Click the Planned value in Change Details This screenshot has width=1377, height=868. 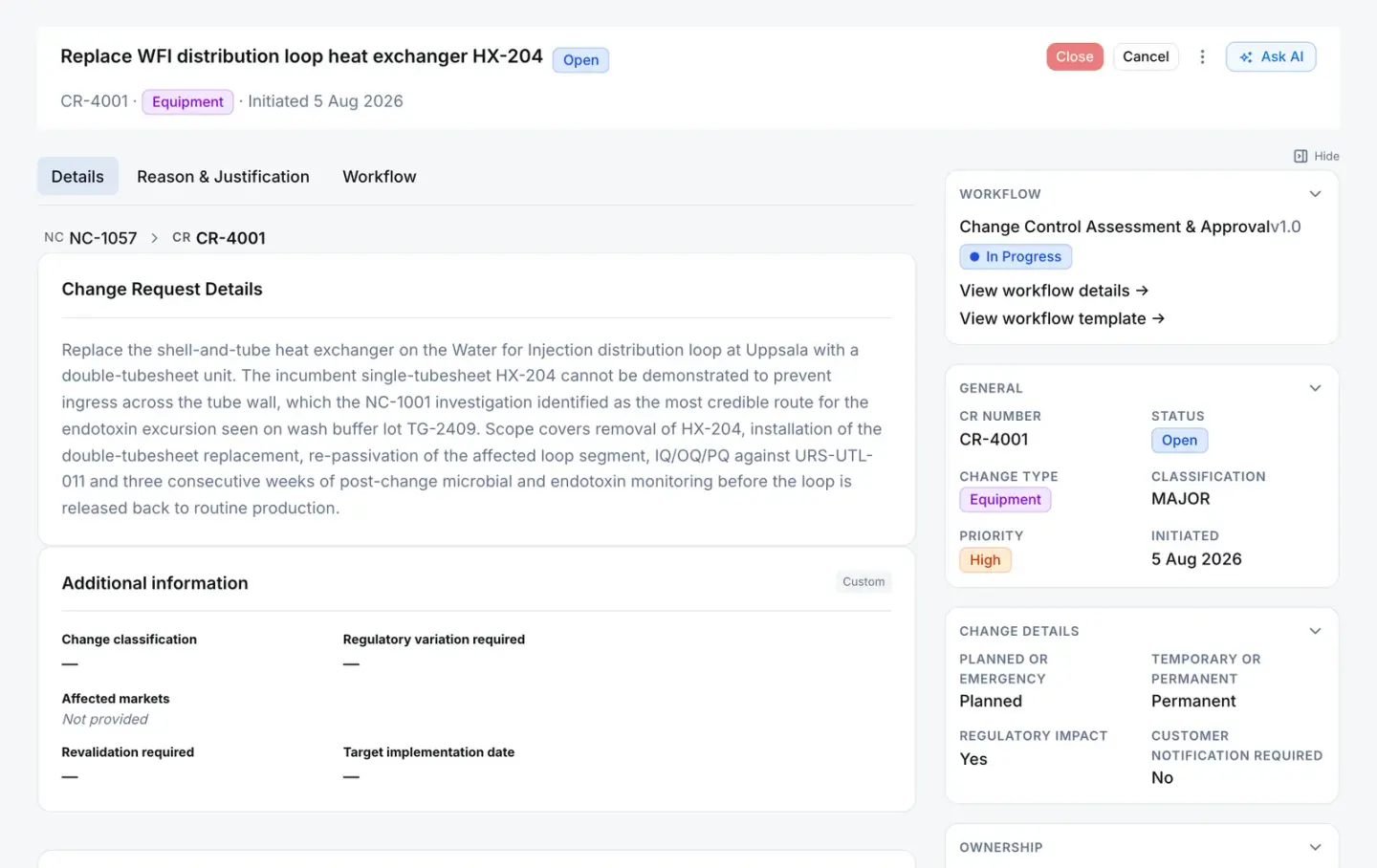991,702
